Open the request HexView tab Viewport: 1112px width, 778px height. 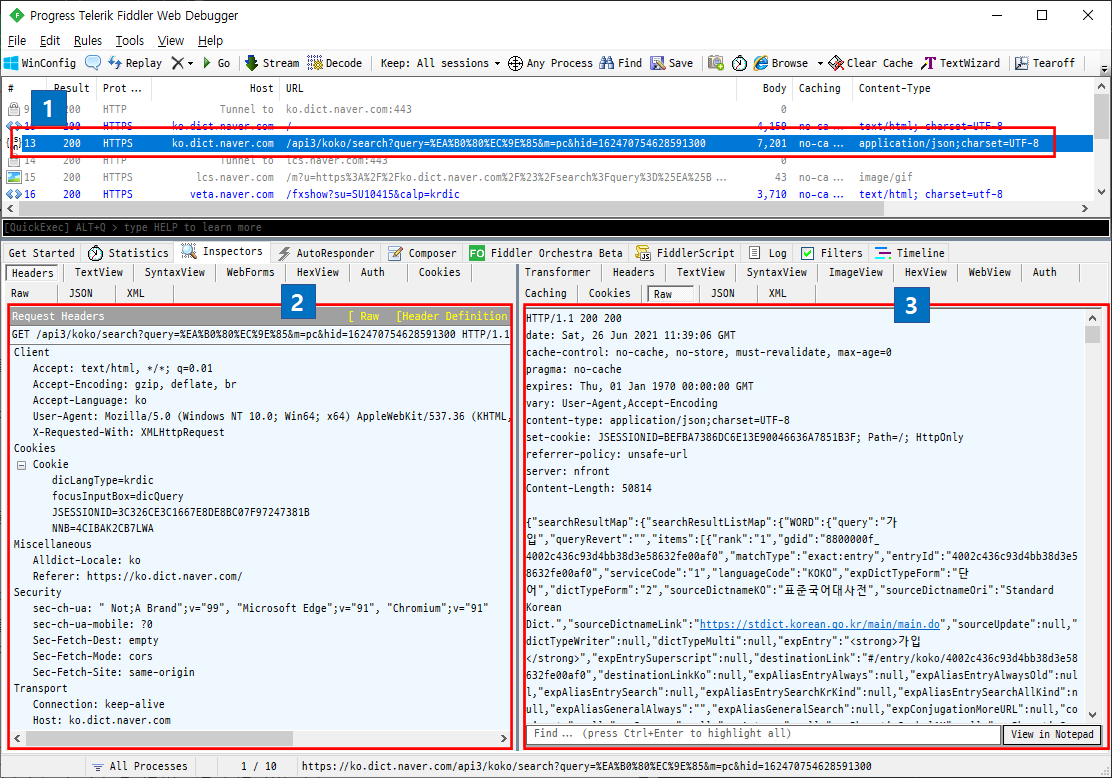317,272
